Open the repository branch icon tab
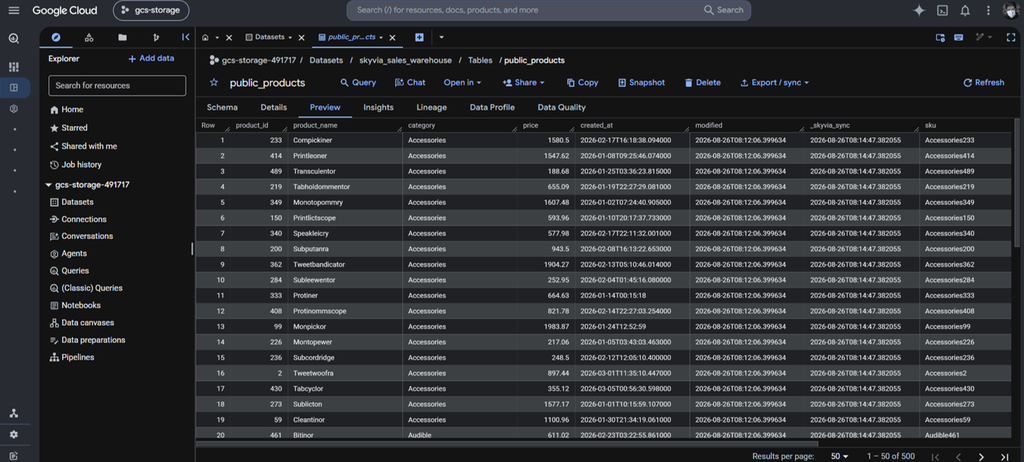 (155, 37)
